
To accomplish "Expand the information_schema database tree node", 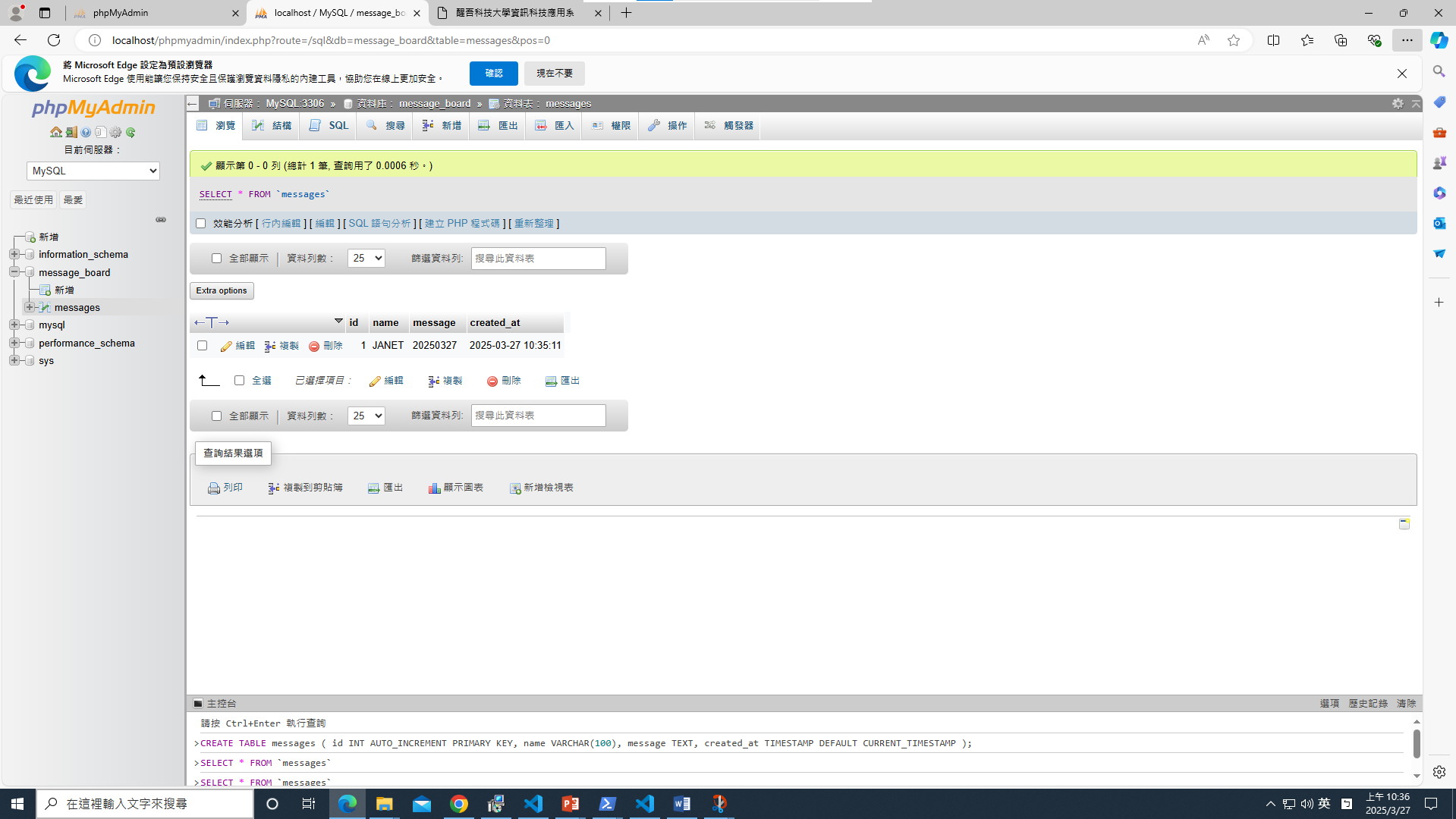I will pyautogui.click(x=14, y=254).
